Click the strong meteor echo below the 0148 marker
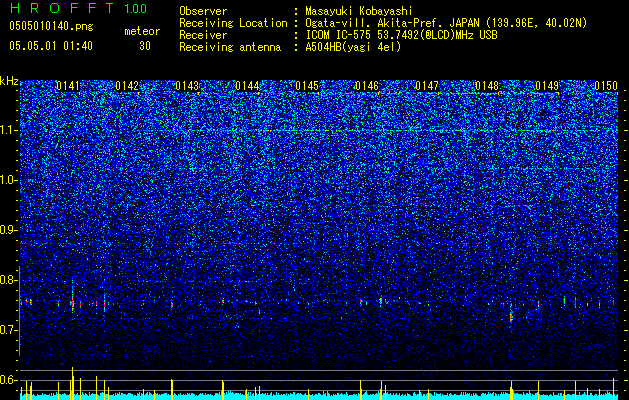The width and height of the screenshot is (629, 400). (x=511, y=315)
